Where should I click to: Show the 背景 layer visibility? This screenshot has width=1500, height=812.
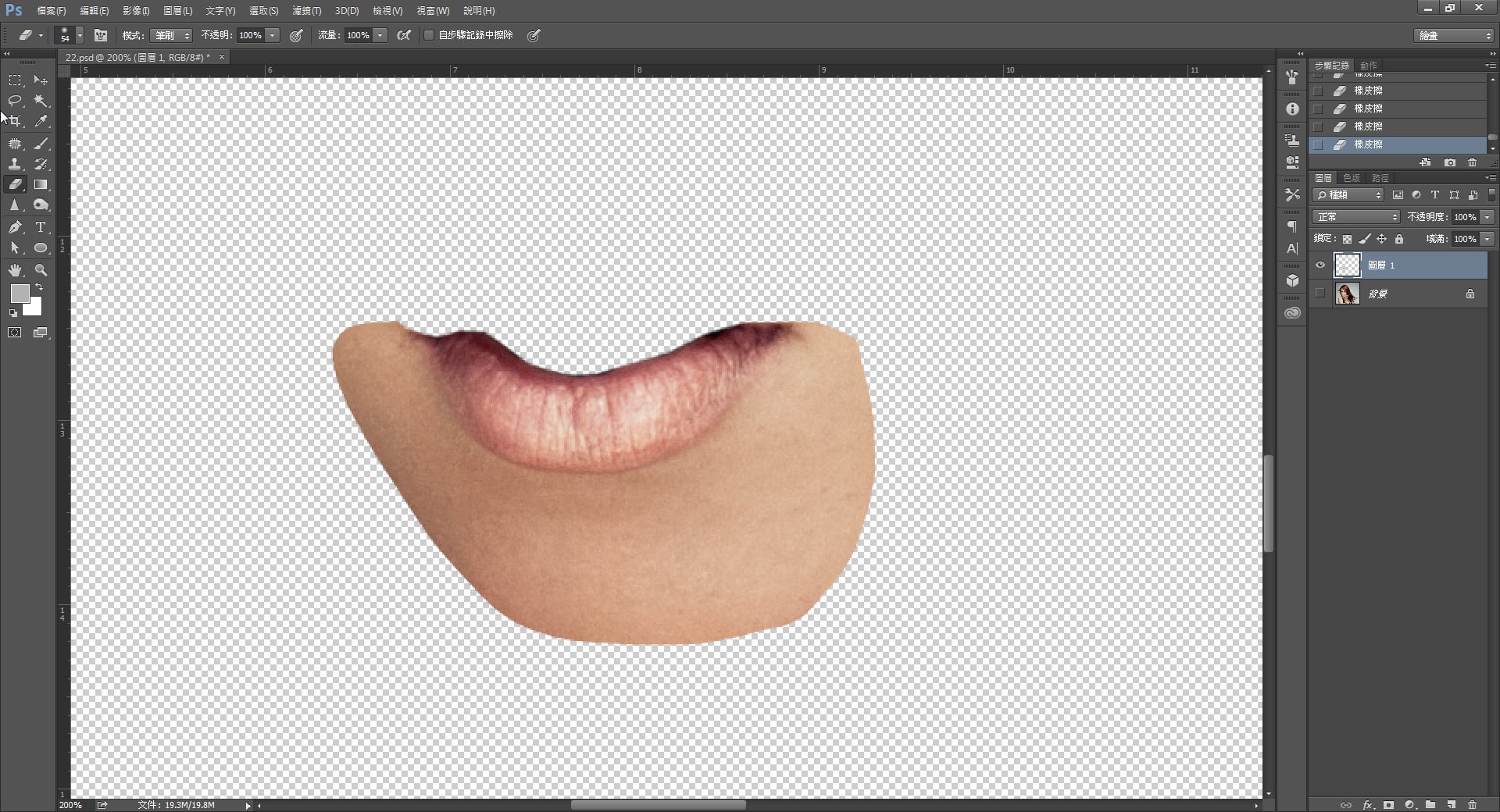pos(1320,294)
